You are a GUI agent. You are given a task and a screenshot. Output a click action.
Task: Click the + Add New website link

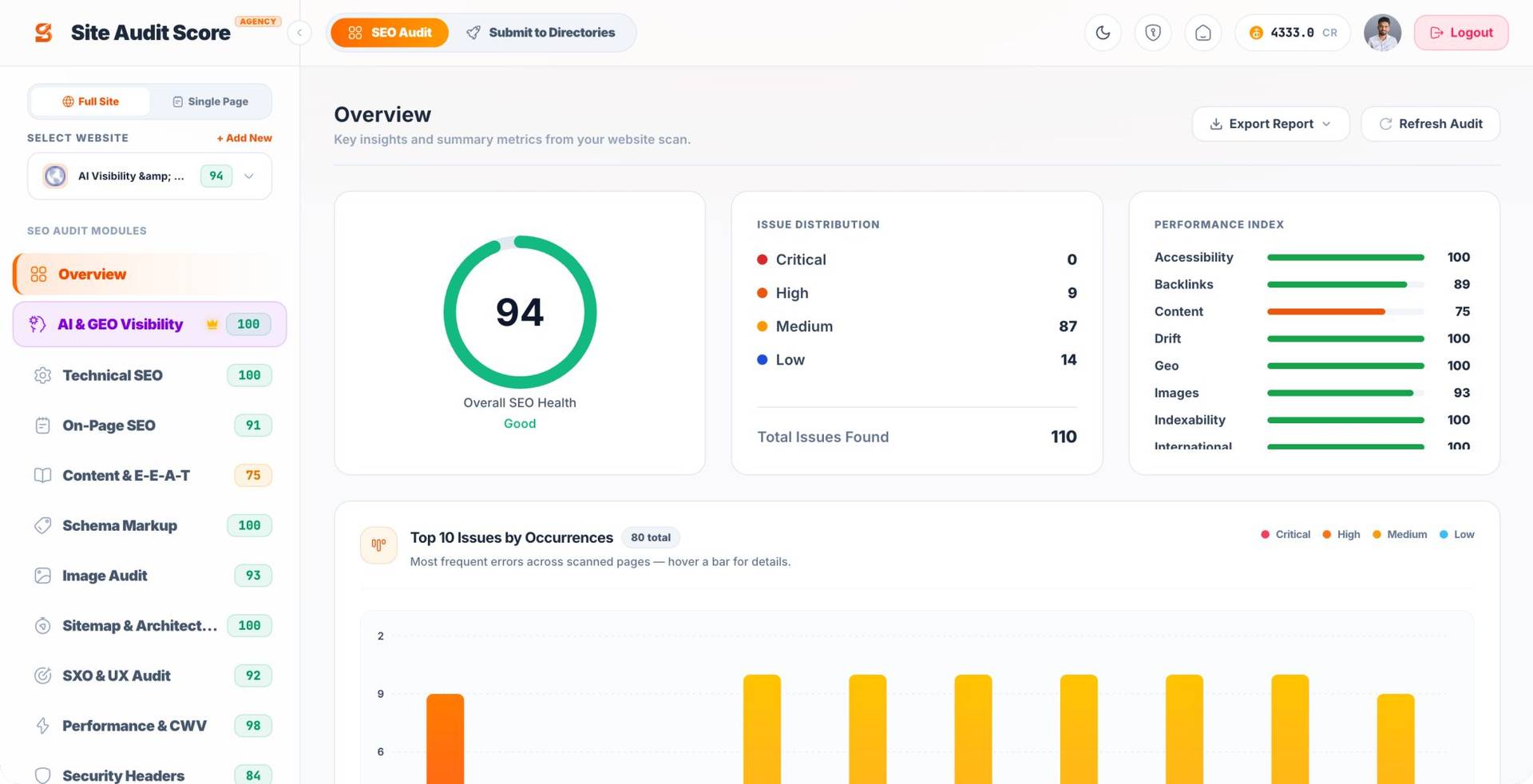[x=244, y=138]
